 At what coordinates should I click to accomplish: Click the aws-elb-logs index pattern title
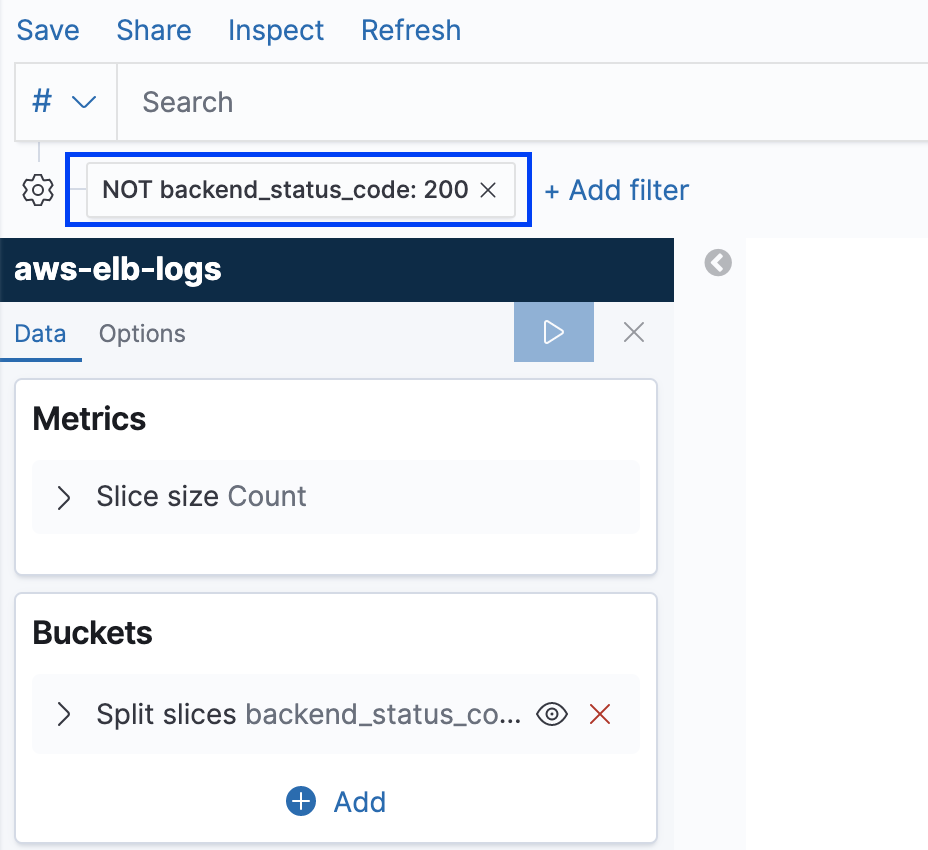(117, 269)
